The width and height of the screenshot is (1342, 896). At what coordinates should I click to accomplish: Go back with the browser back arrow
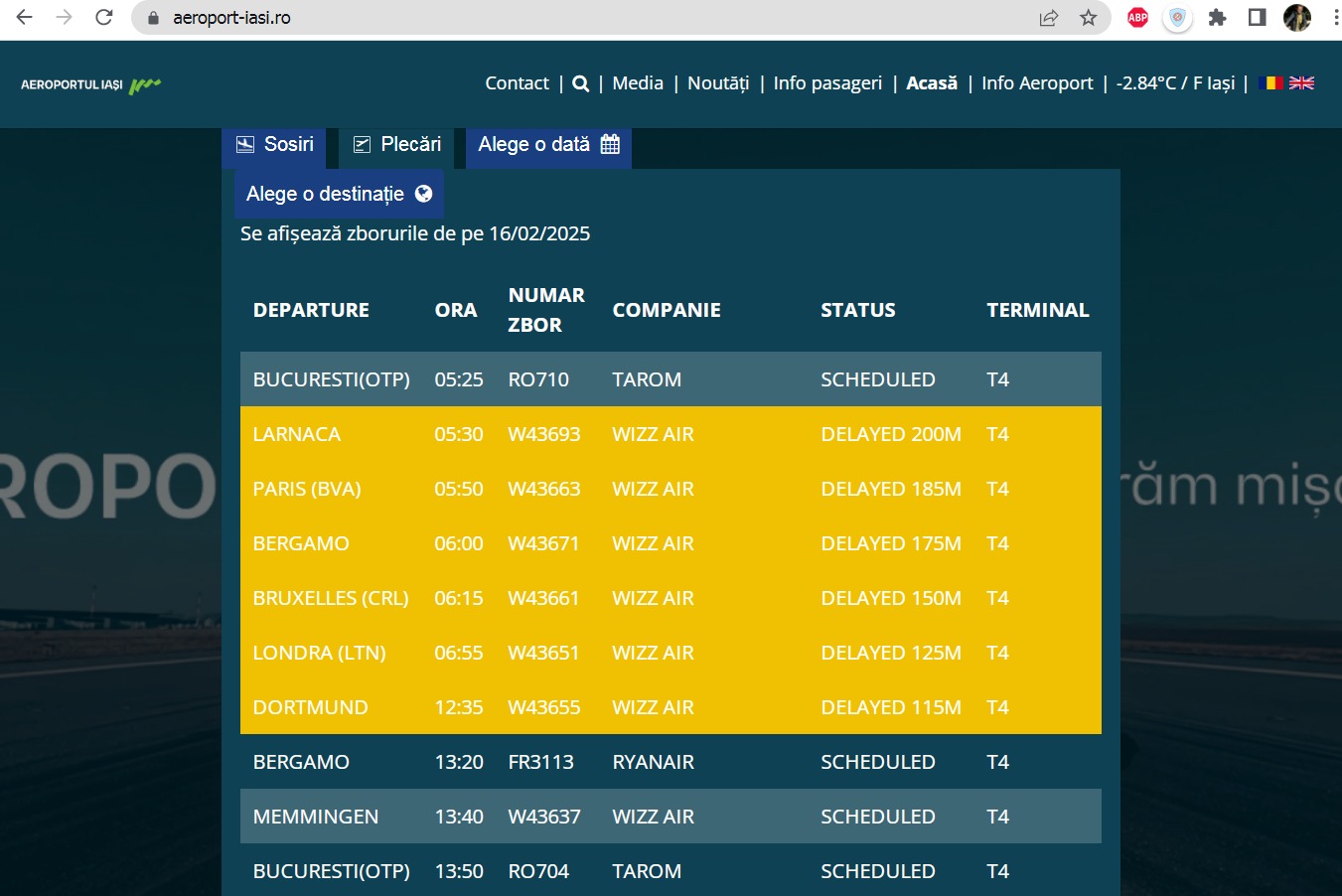(25, 18)
